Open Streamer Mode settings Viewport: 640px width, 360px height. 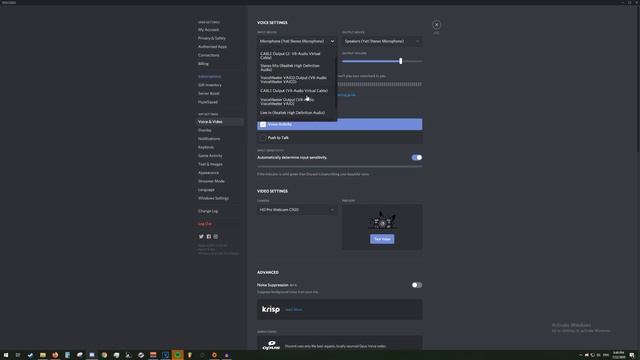pyautogui.click(x=211, y=181)
